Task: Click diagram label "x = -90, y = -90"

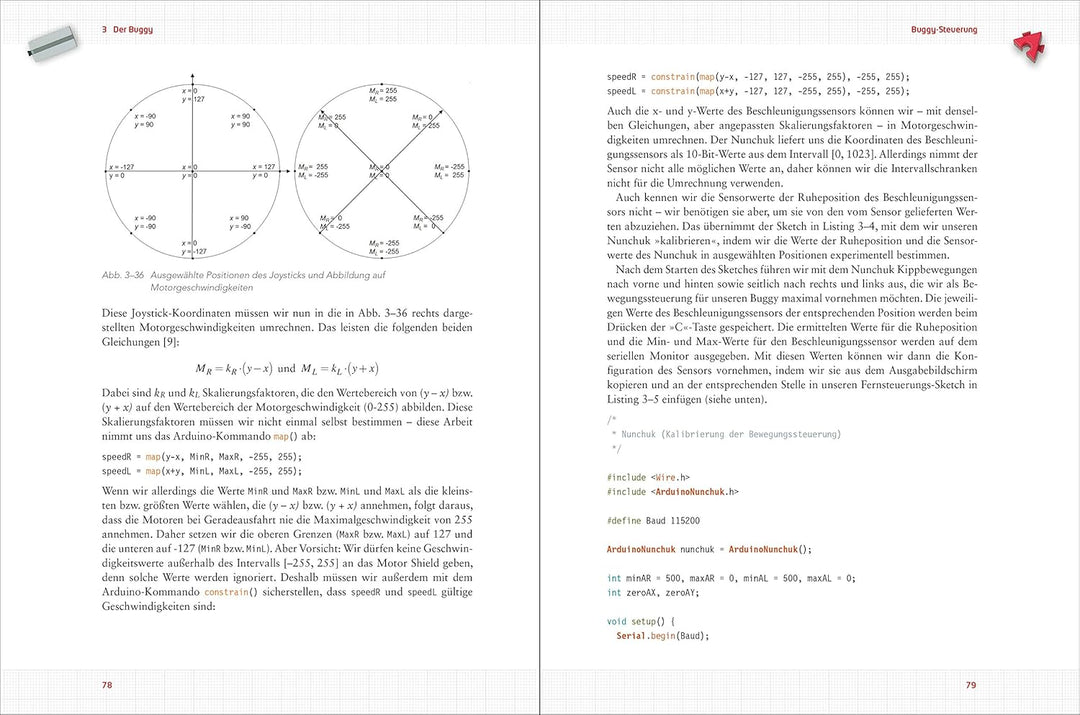Action: 145,222
